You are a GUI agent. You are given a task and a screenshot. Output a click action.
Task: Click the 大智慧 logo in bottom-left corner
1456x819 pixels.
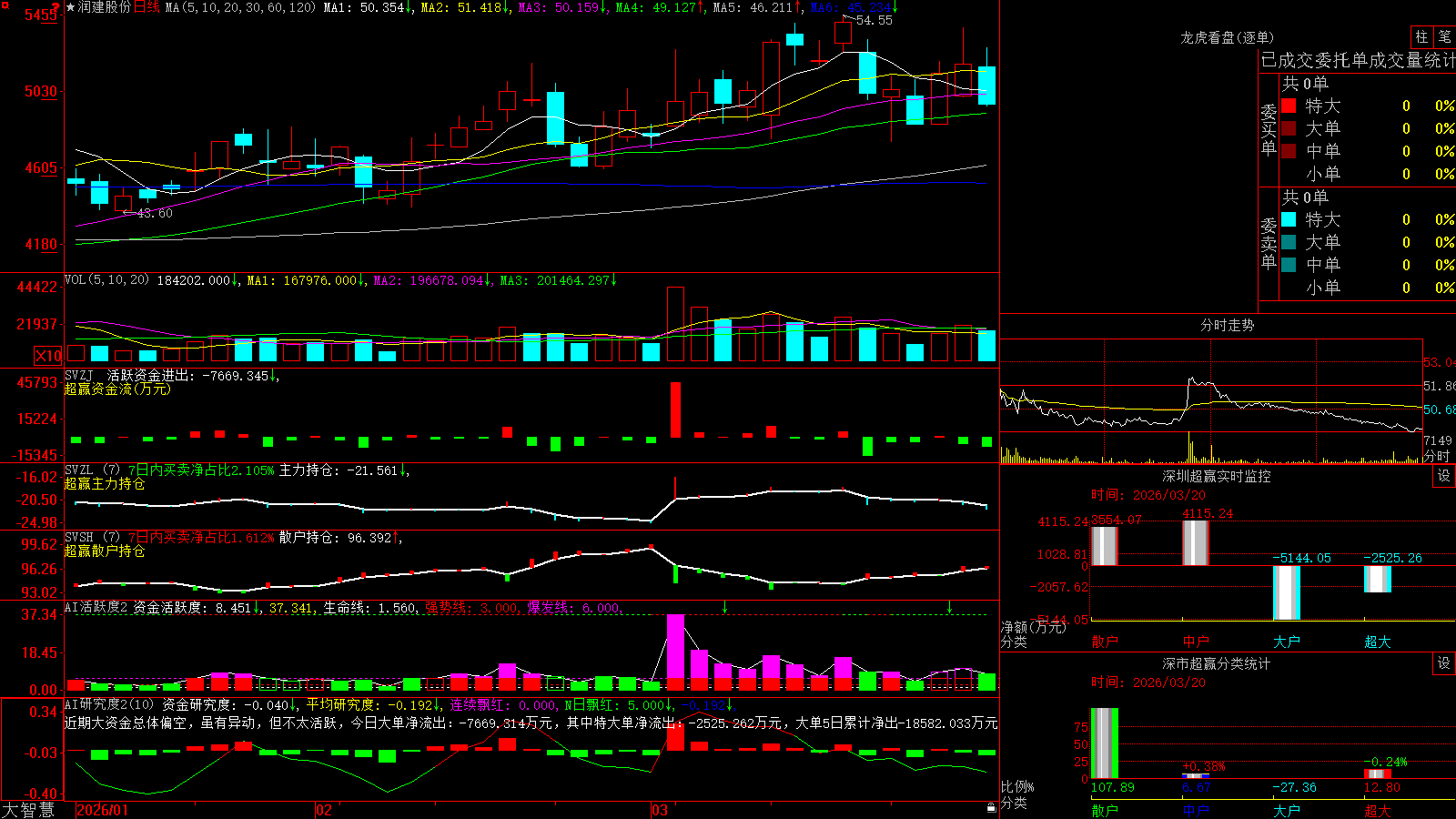coord(28,810)
